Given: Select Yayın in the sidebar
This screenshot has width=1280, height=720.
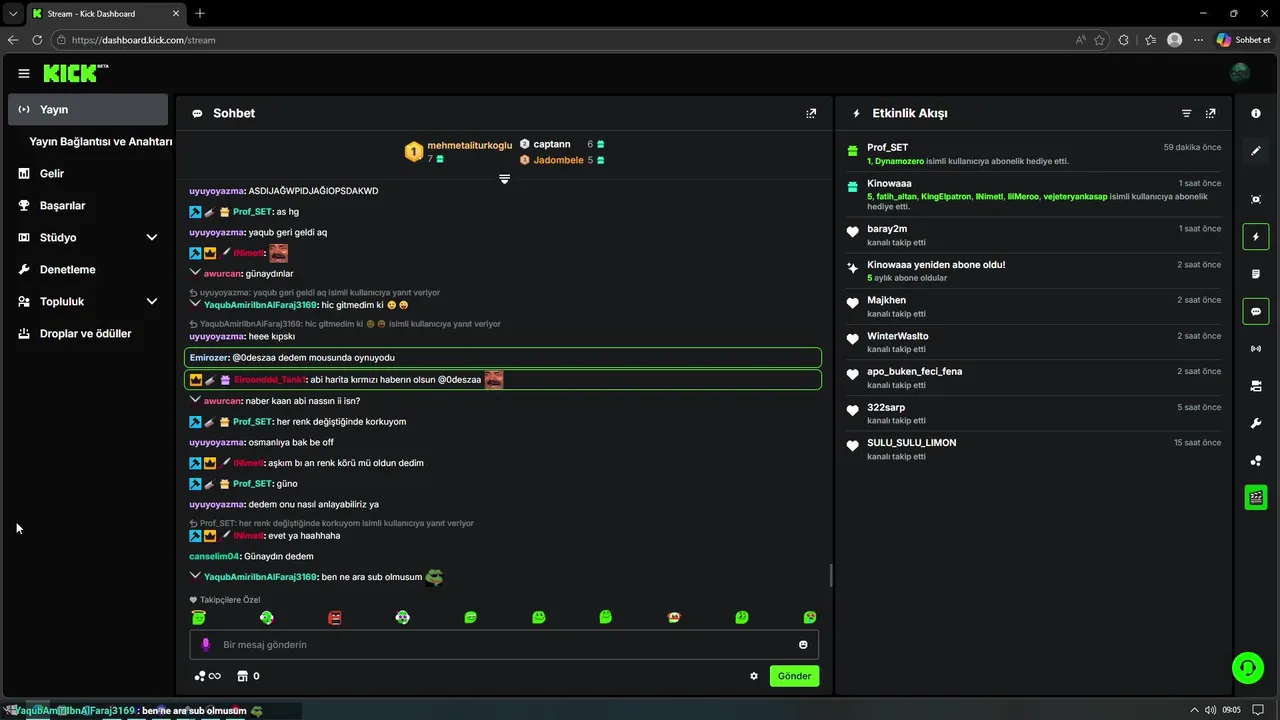Looking at the screenshot, I should tap(88, 110).
